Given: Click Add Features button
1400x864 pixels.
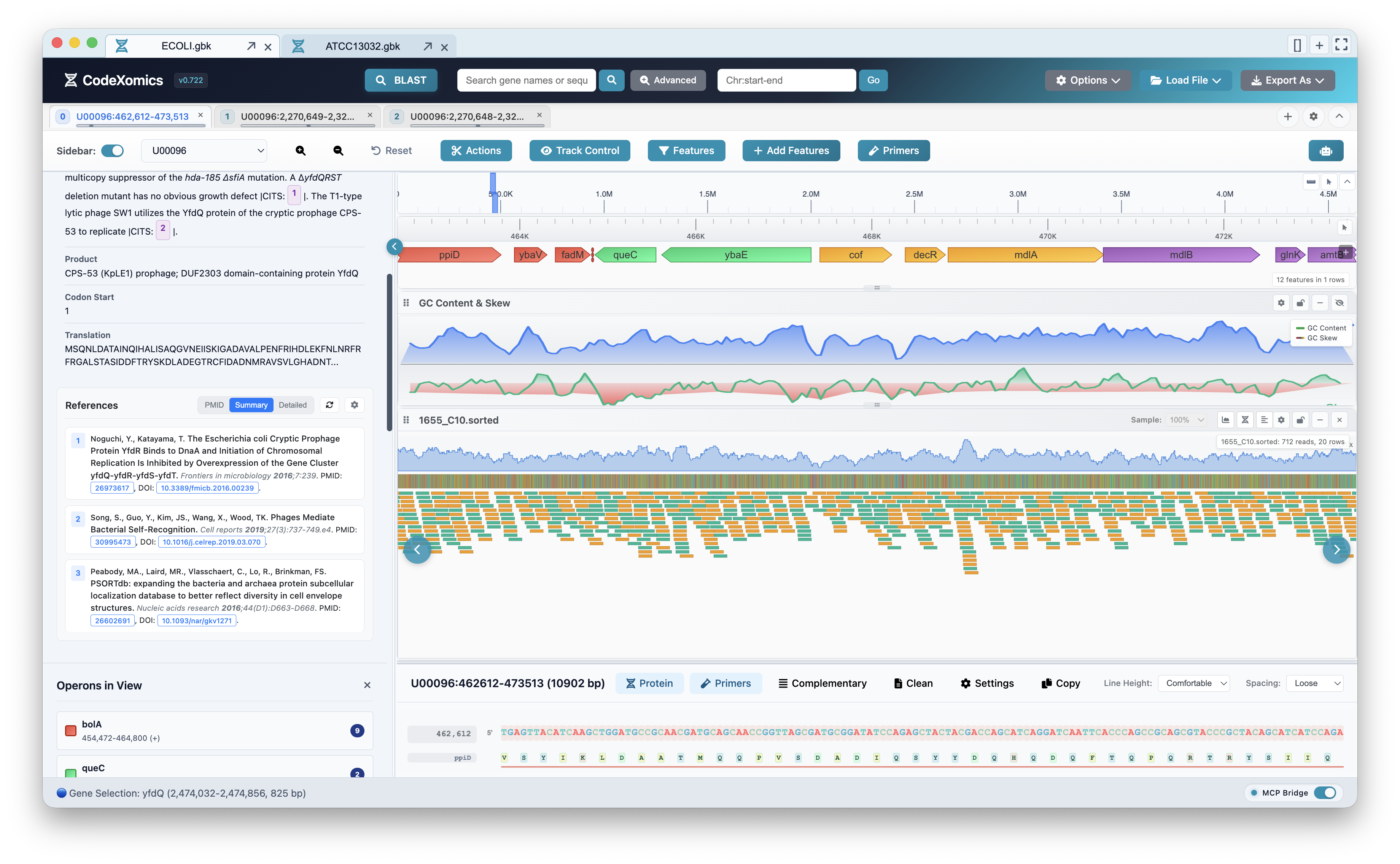Looking at the screenshot, I should click(x=791, y=151).
